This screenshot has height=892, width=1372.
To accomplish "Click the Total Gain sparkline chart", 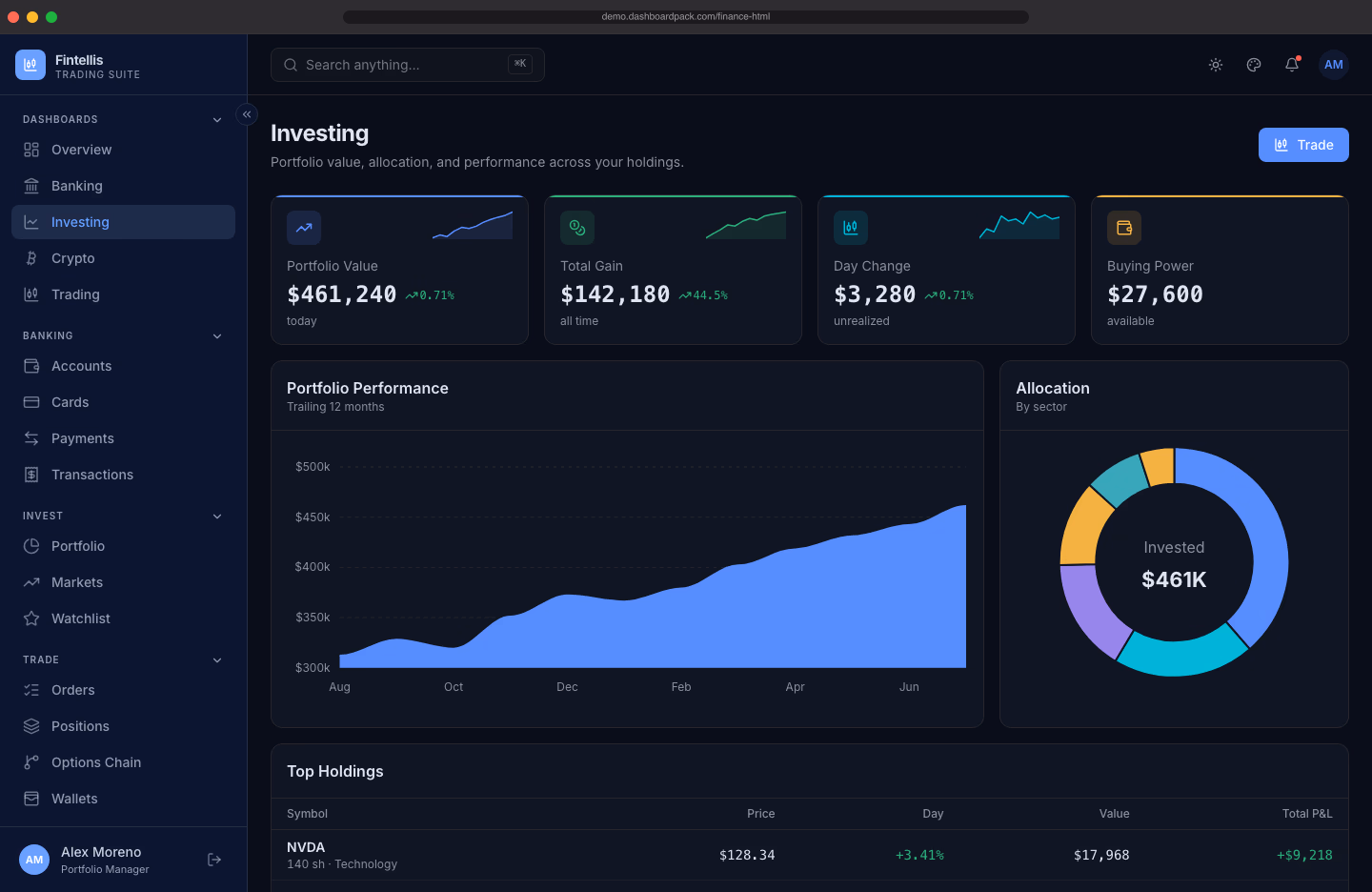I will 746,225.
